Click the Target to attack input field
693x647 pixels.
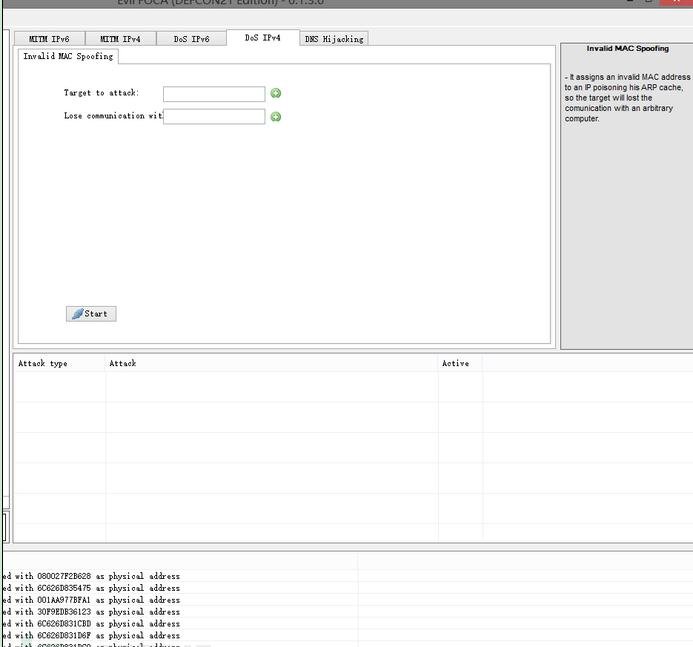coord(214,94)
